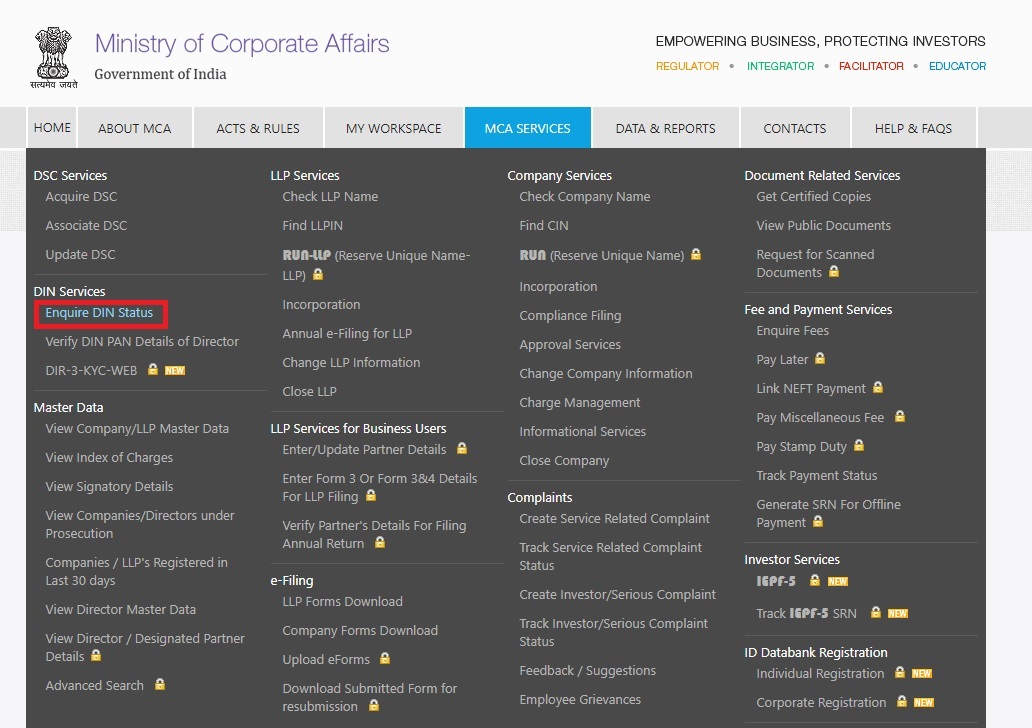This screenshot has height=728, width=1032.
Task: Open the ABOUT MCA menu
Action: click(135, 128)
